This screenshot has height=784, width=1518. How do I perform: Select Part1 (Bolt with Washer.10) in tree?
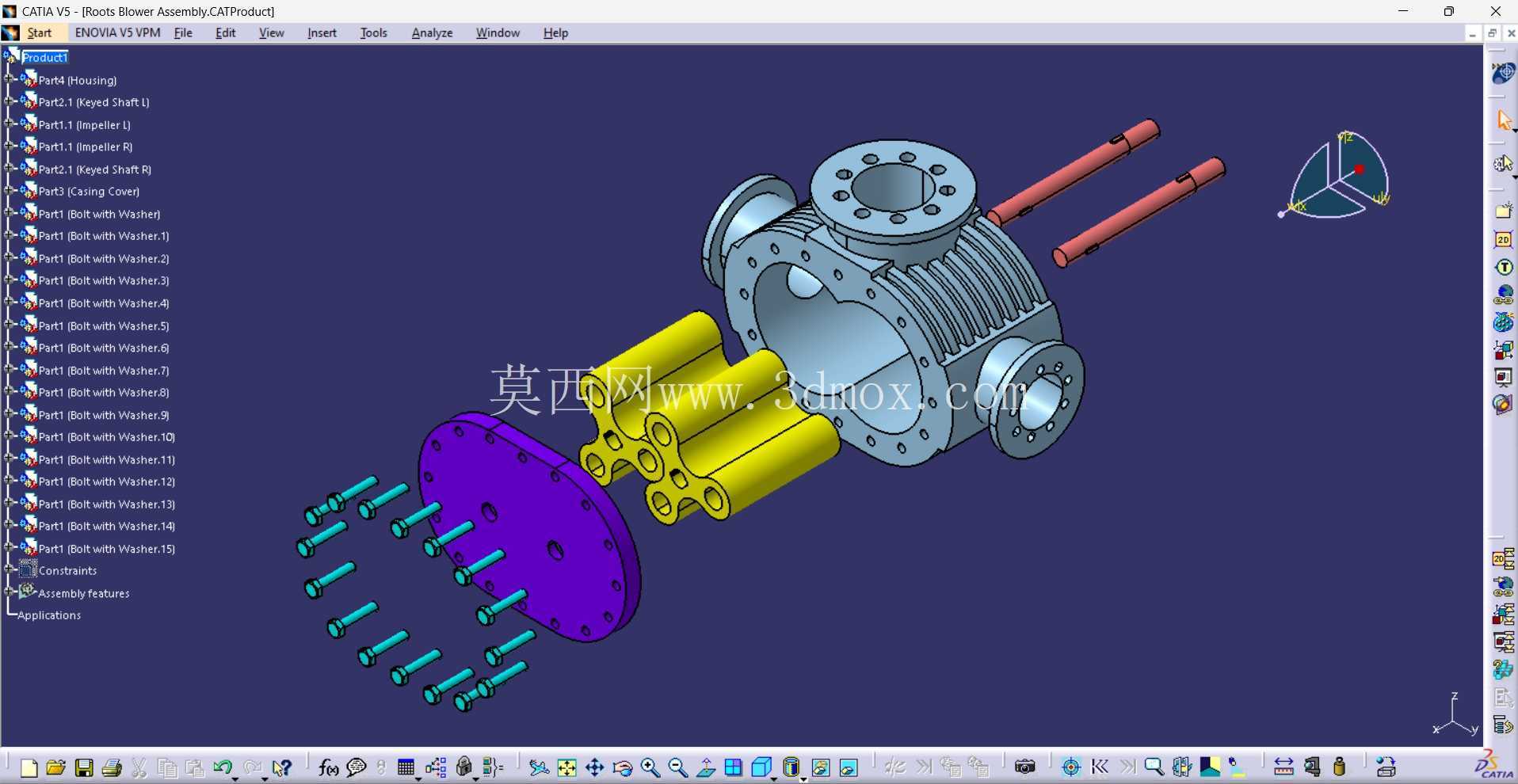click(x=107, y=437)
